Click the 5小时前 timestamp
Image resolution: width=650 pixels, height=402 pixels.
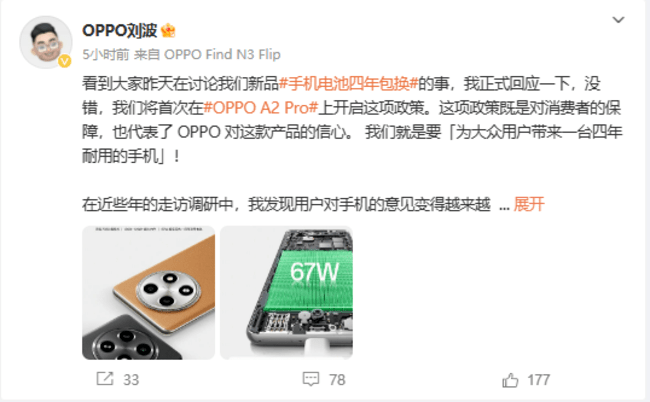point(106,54)
